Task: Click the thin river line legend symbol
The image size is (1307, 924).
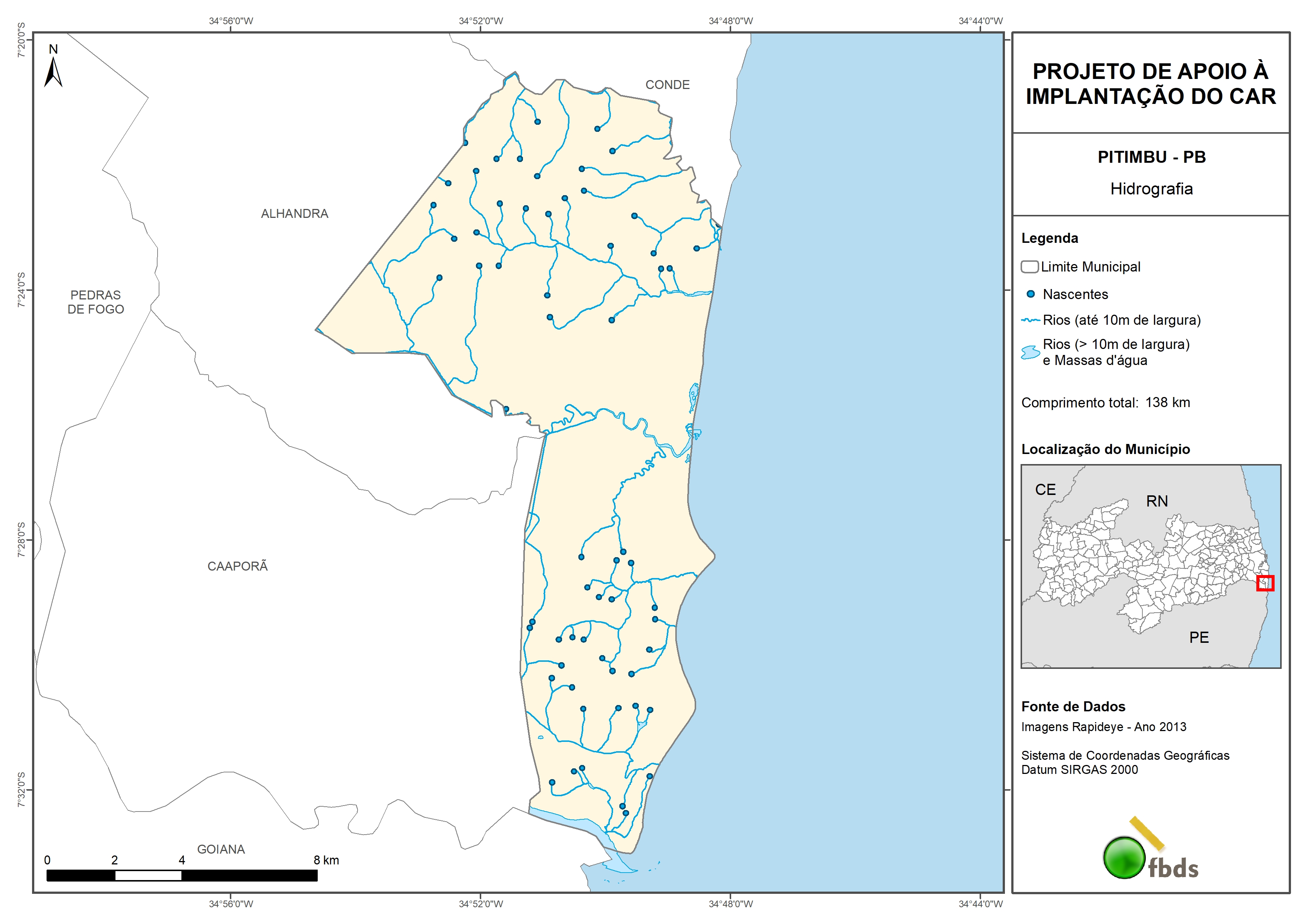Action: coord(1030,321)
